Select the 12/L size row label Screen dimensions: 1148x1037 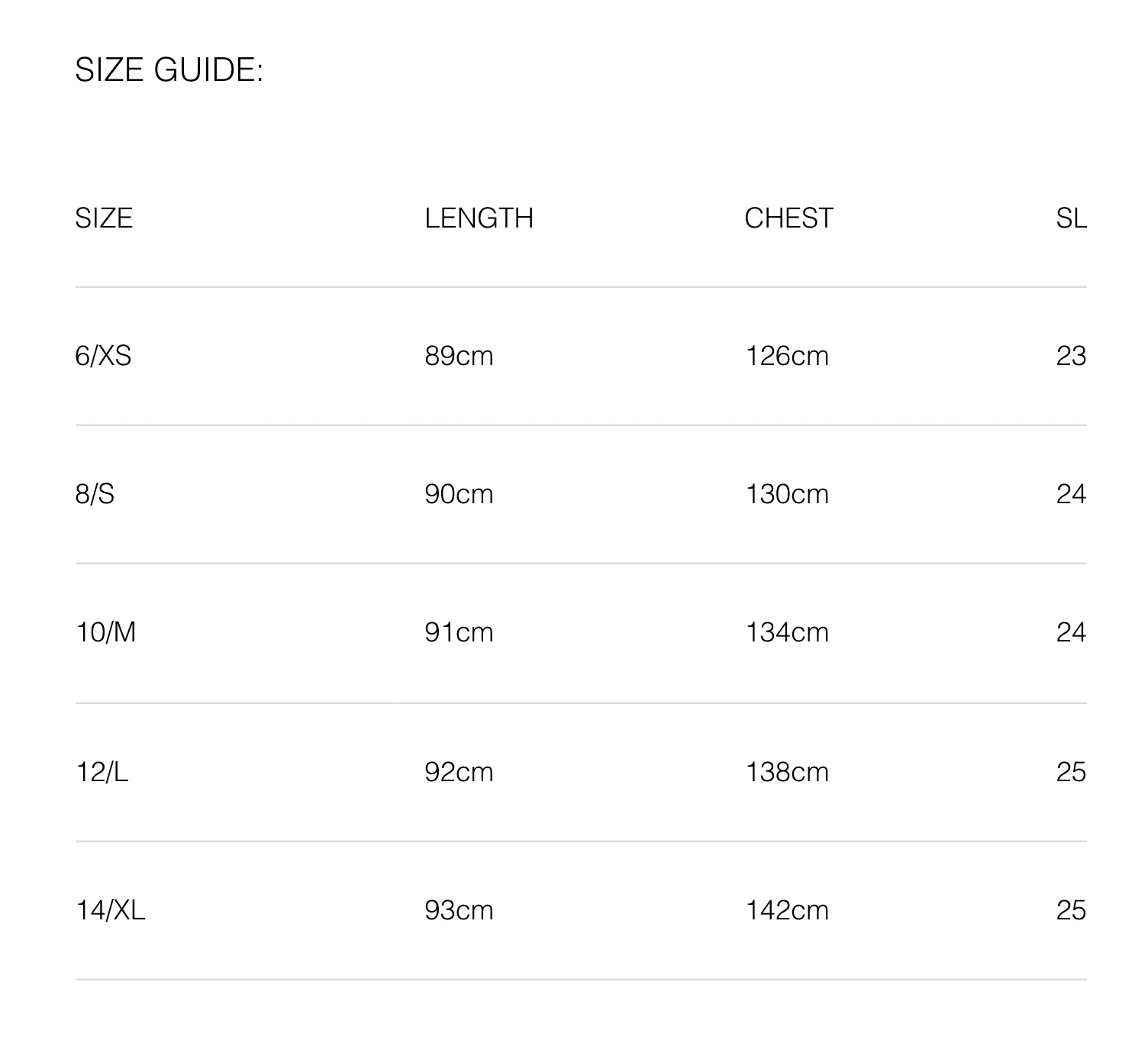(x=102, y=772)
